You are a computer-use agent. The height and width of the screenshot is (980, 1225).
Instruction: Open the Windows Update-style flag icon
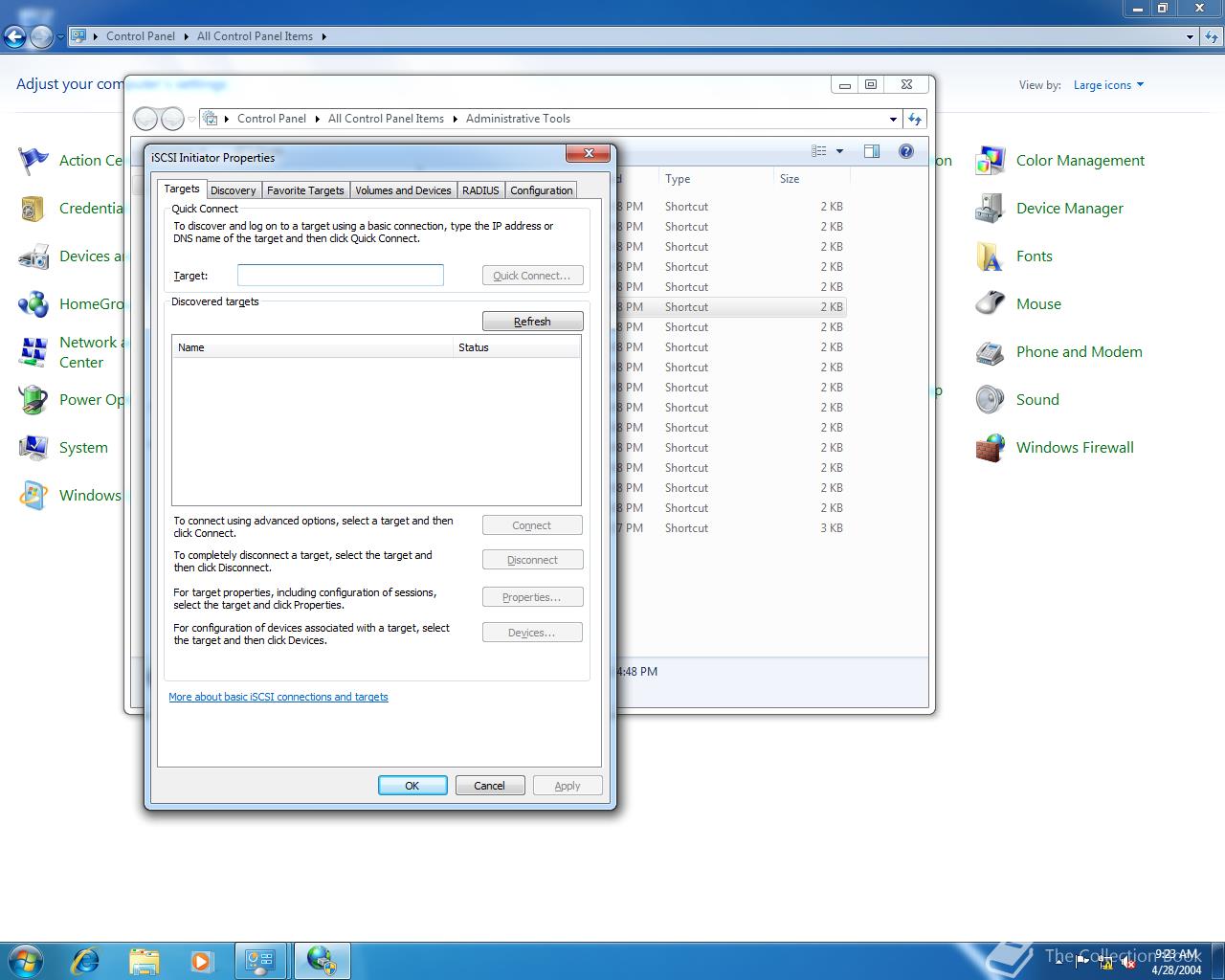pyautogui.click(x=33, y=496)
